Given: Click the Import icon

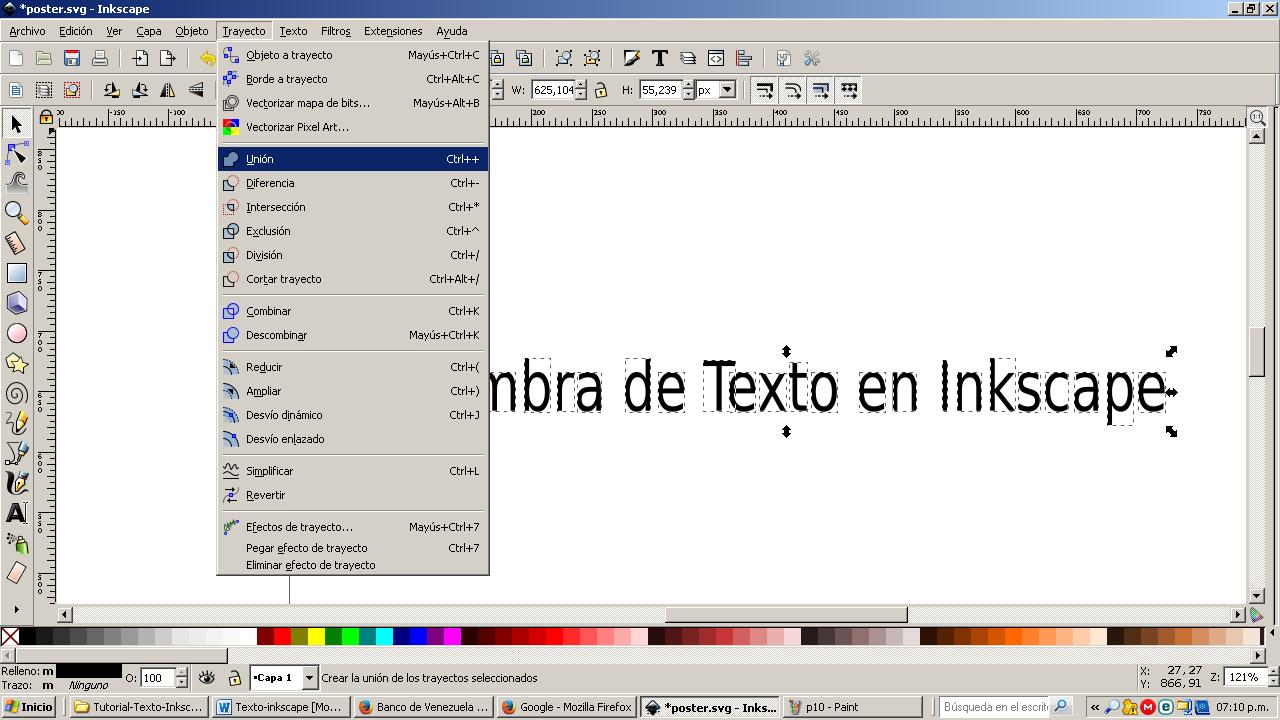Looking at the screenshot, I should [140, 59].
